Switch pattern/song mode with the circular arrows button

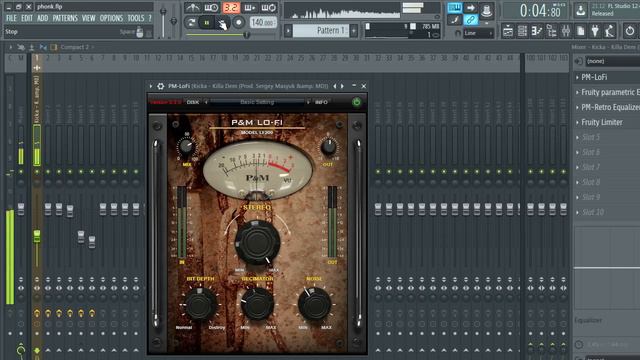coord(191,22)
